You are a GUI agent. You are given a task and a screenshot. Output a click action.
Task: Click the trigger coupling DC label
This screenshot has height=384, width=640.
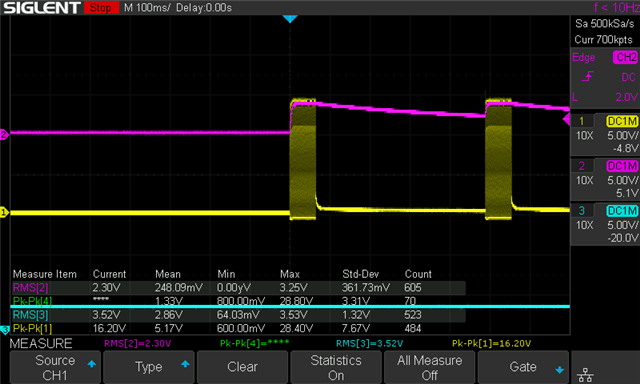coord(628,77)
